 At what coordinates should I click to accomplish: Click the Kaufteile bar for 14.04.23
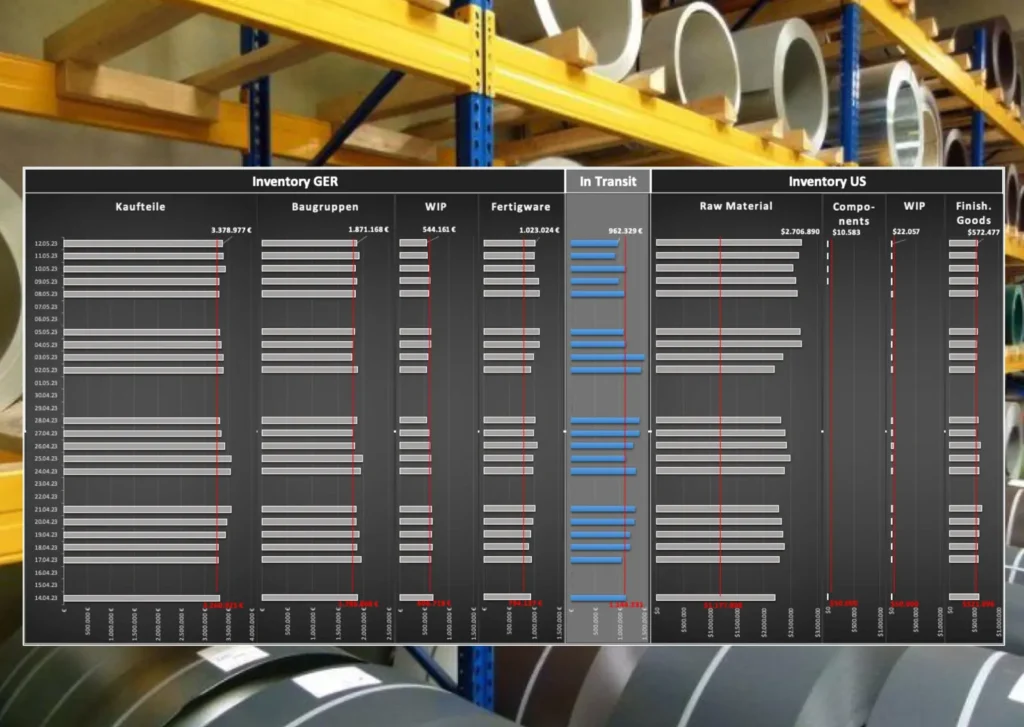coord(142,598)
